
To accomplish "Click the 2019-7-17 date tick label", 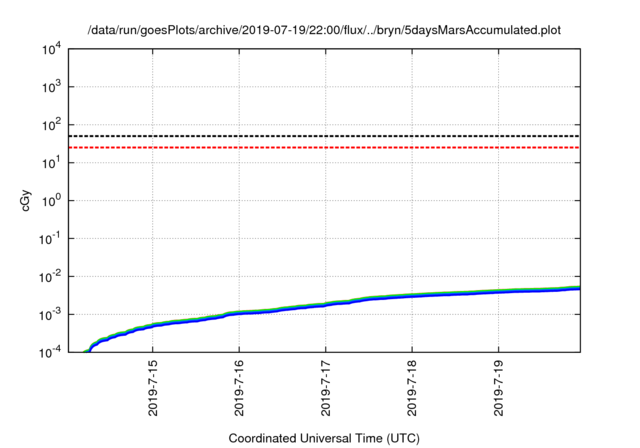I will pyautogui.click(x=326, y=388).
